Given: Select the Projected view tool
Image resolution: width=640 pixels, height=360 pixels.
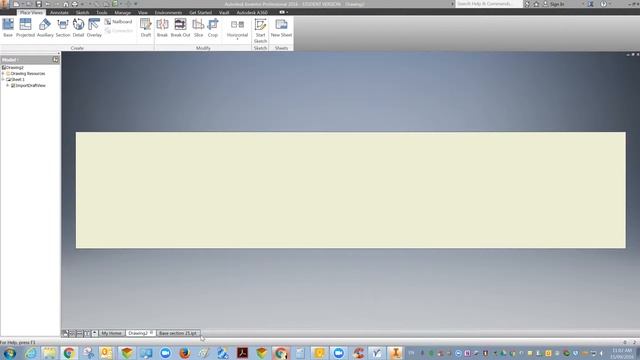Looking at the screenshot, I should tap(25, 28).
